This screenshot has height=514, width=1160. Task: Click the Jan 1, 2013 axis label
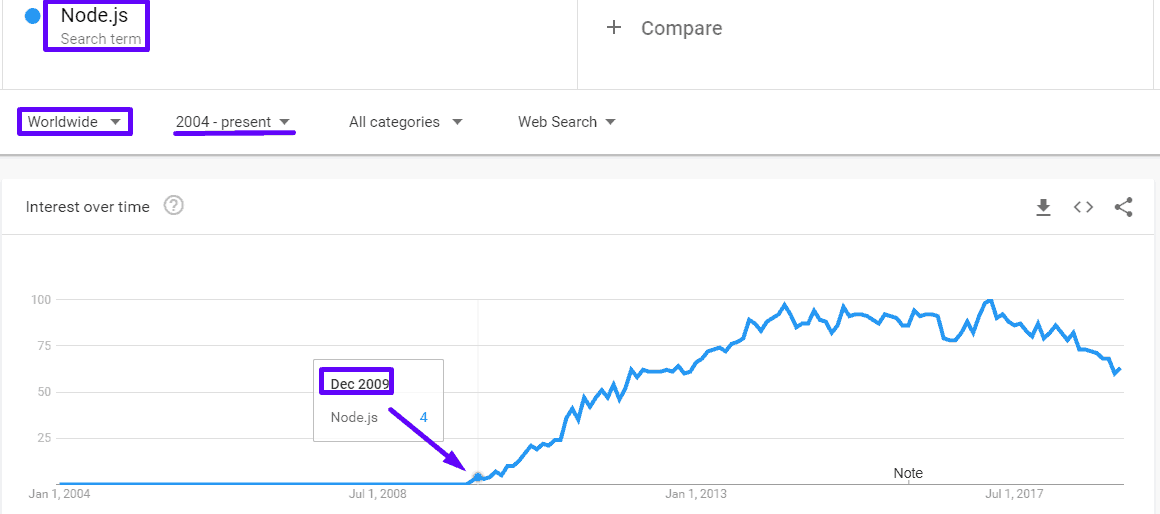point(696,494)
